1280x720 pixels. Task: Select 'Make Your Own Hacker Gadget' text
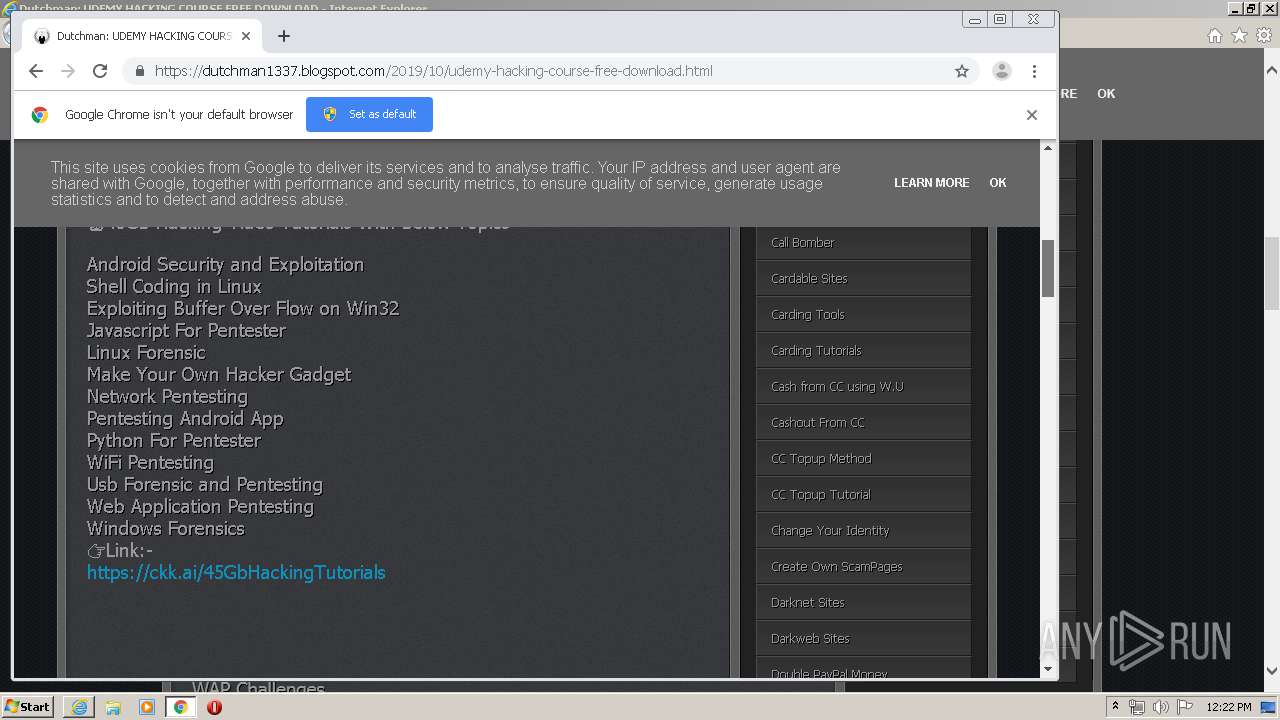point(219,375)
